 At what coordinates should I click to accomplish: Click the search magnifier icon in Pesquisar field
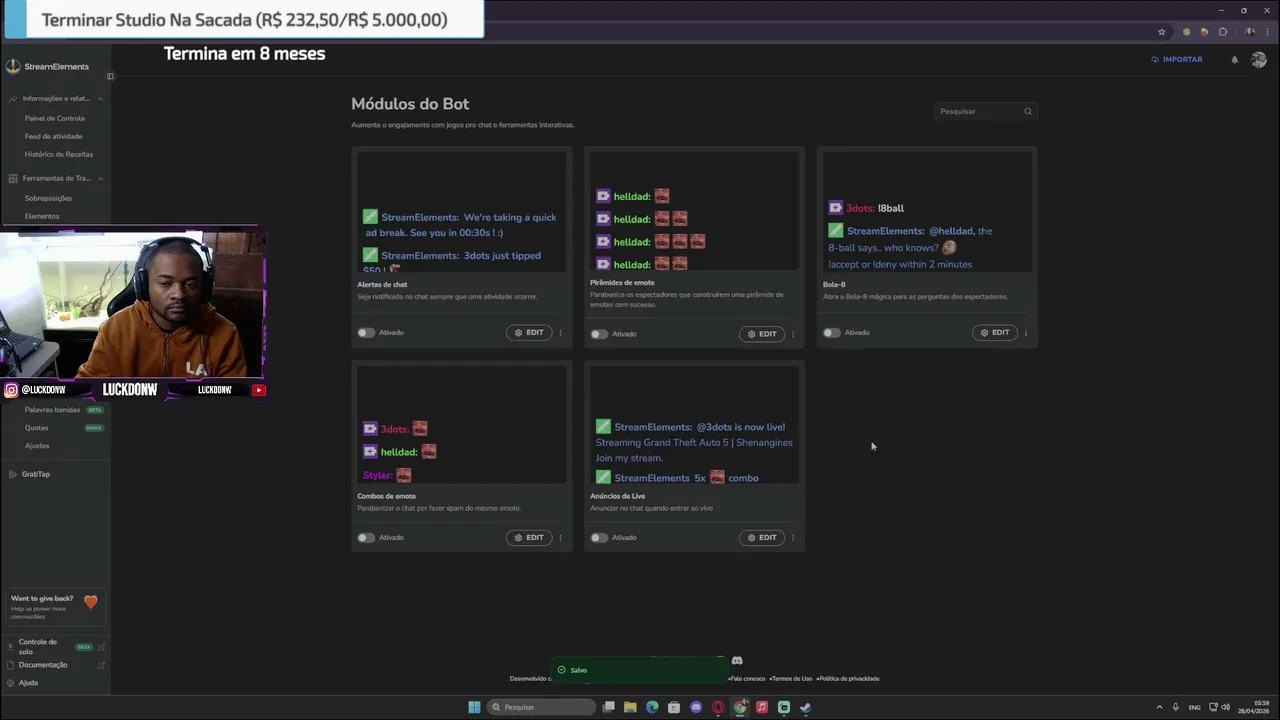(1028, 111)
